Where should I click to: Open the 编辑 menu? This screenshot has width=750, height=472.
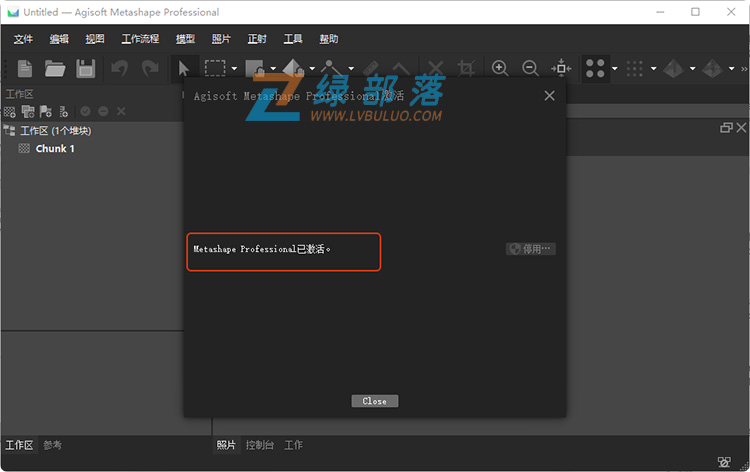(59, 39)
